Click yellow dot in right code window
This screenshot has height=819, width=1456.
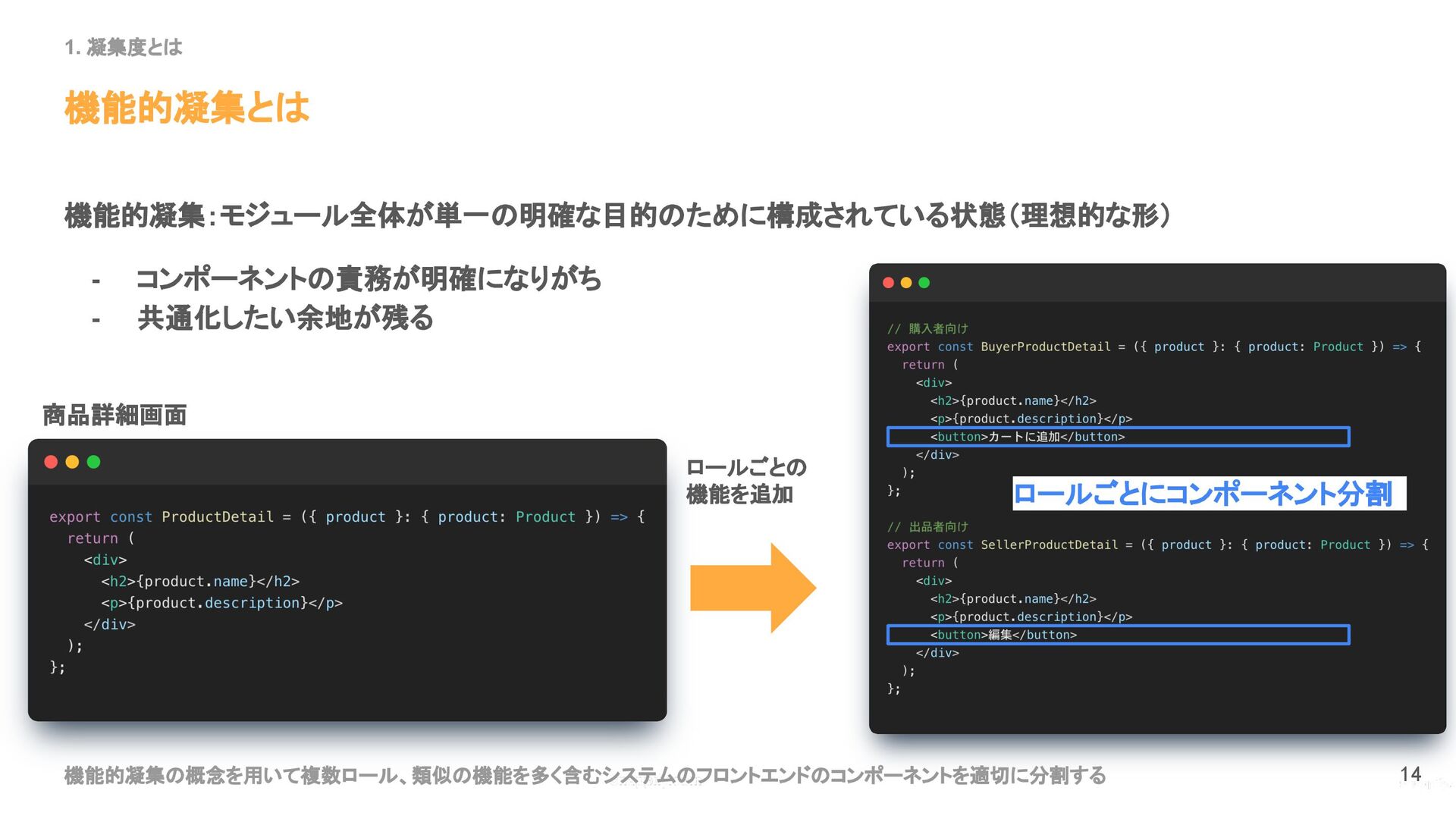click(x=905, y=283)
